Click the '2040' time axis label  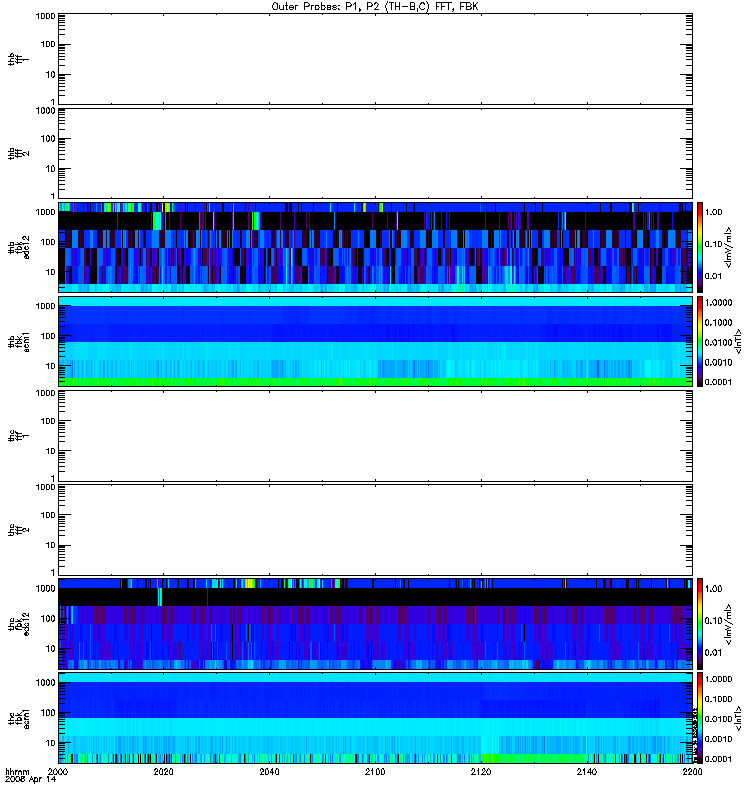click(269, 771)
